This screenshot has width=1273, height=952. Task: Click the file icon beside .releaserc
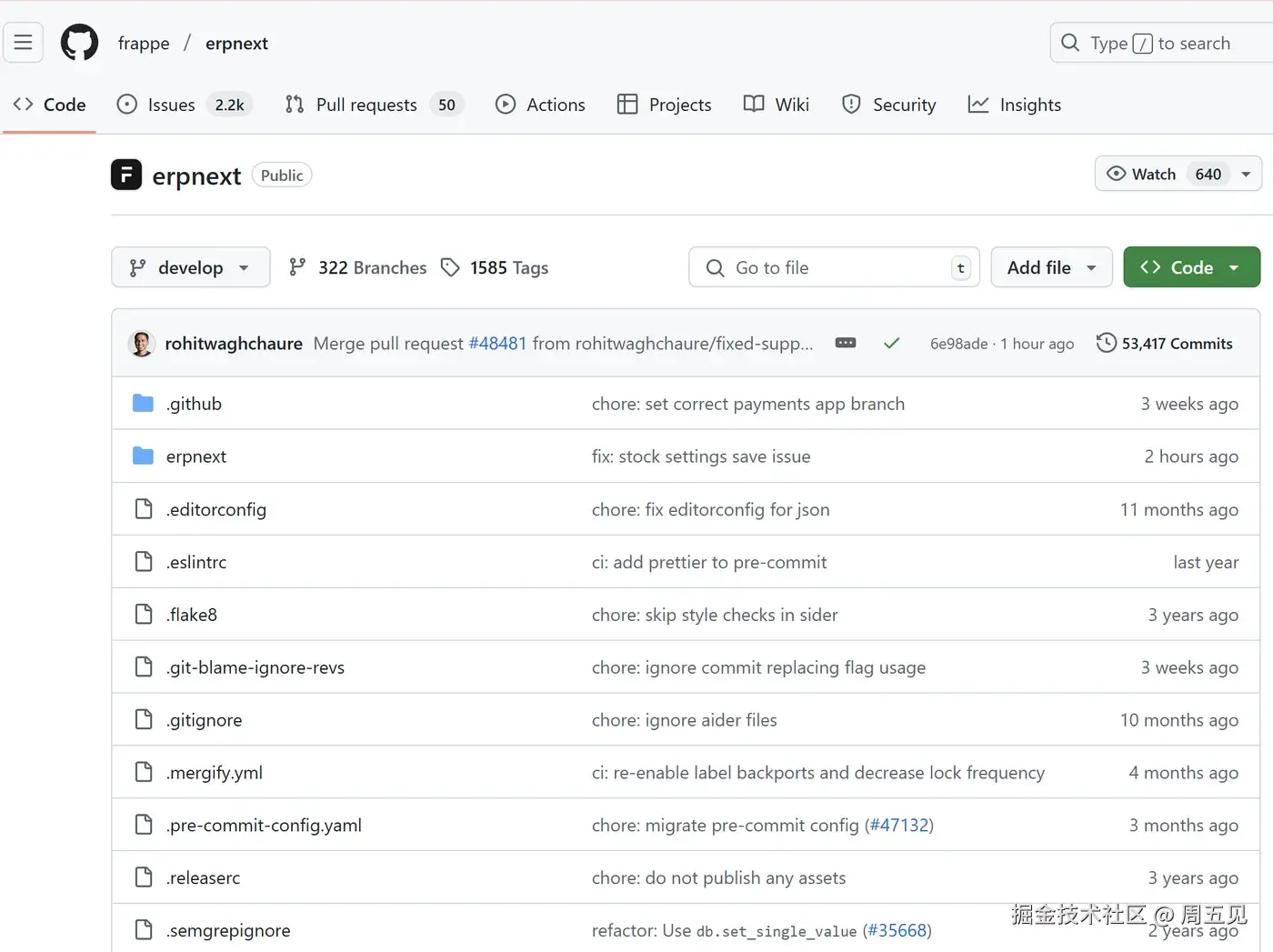point(143,878)
